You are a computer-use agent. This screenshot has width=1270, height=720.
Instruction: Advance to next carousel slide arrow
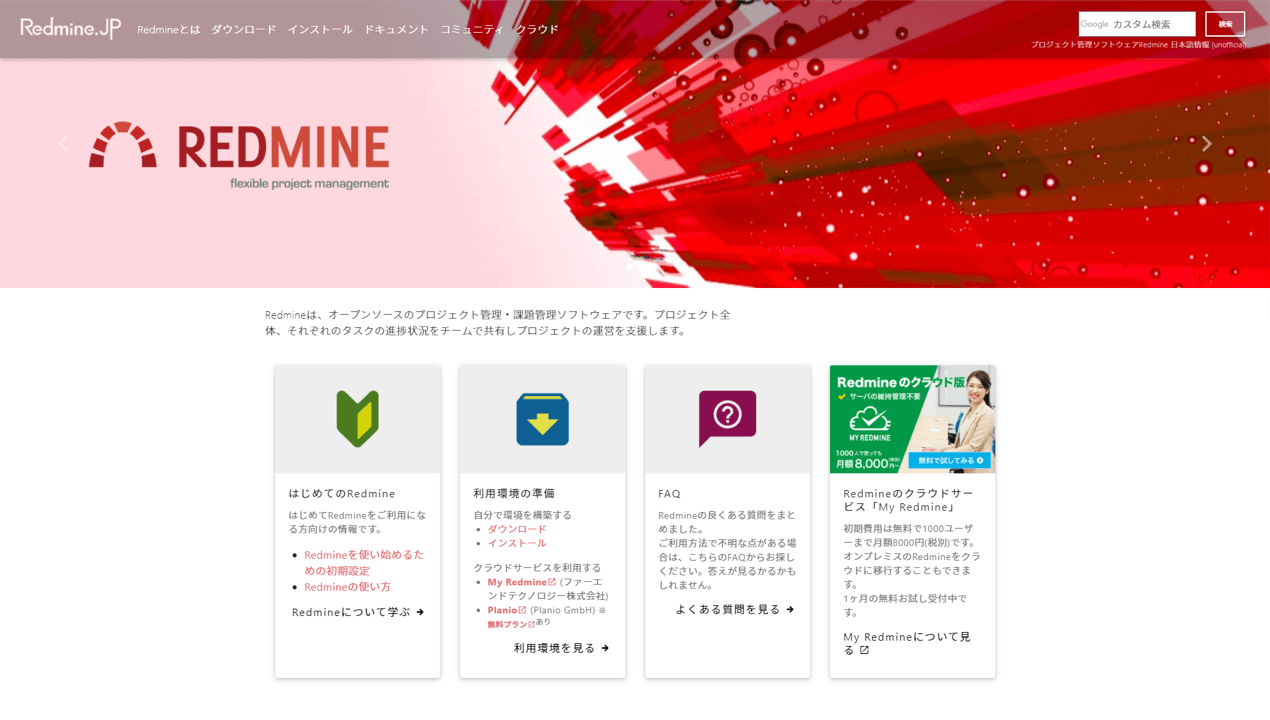click(1206, 144)
